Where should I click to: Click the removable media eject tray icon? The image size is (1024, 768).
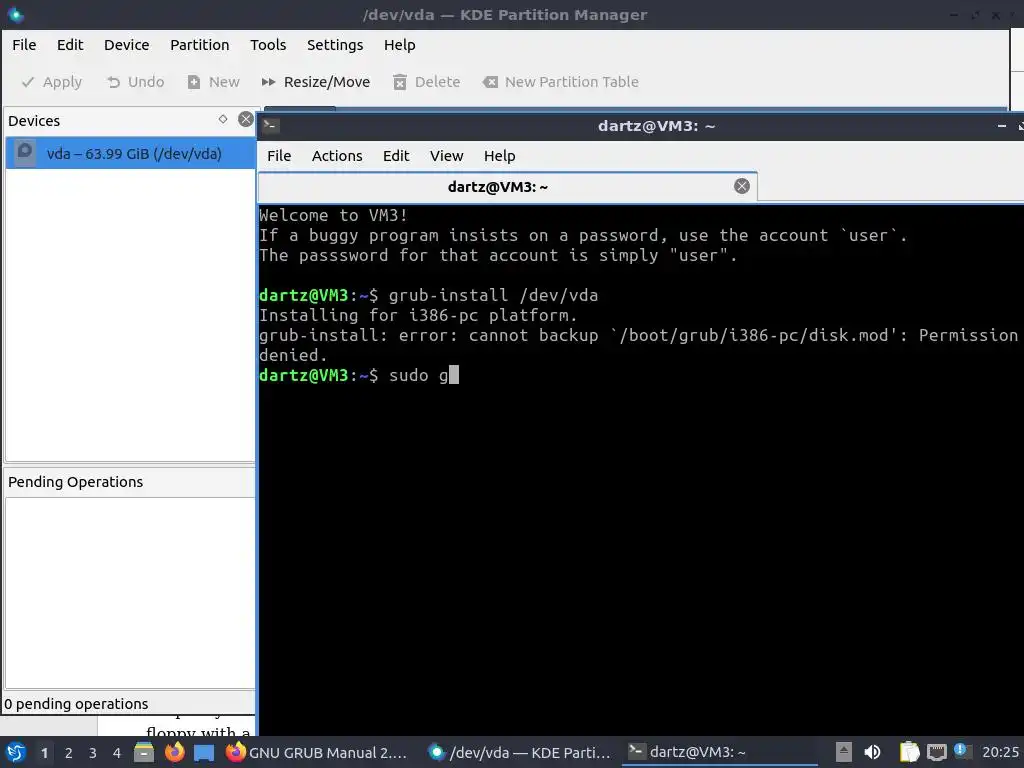844,752
